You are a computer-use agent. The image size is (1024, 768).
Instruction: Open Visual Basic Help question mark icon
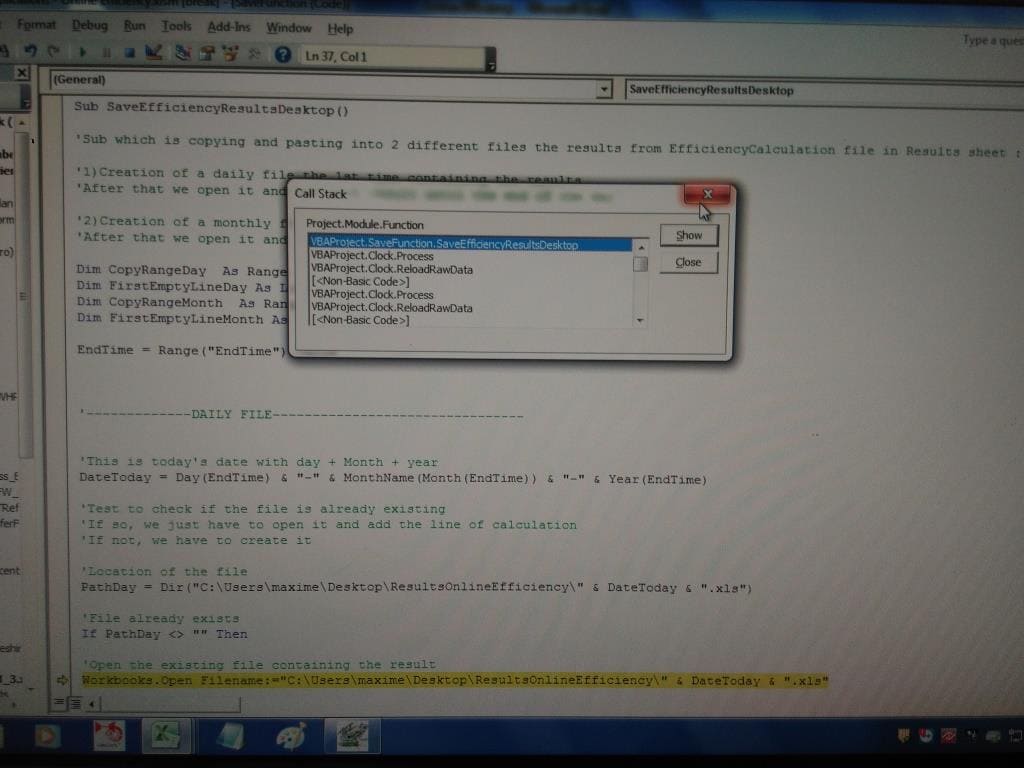pyautogui.click(x=282, y=55)
